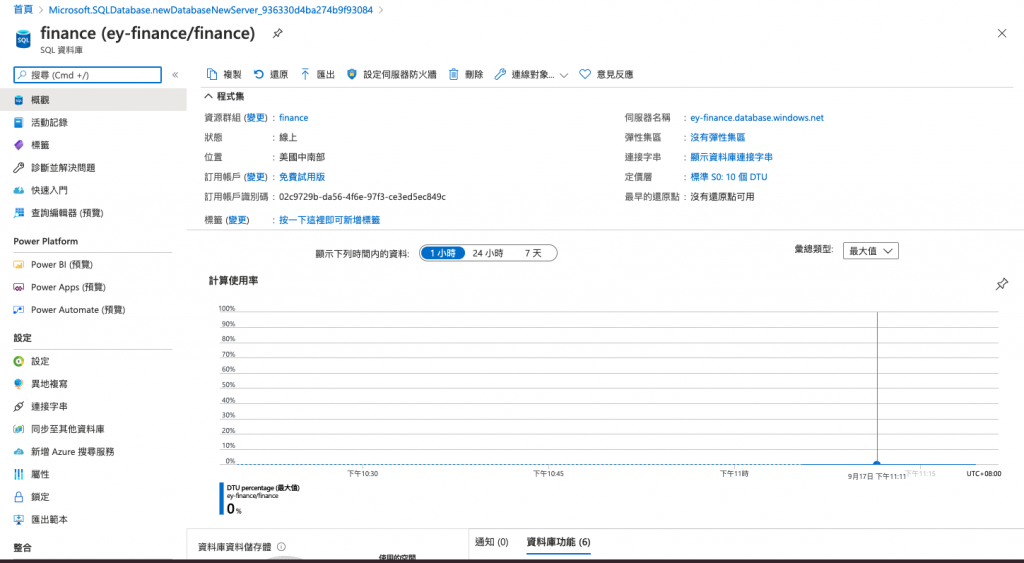Screen dimensions: 1024x563
Task: Click the SQL database icon
Action: coord(24,39)
